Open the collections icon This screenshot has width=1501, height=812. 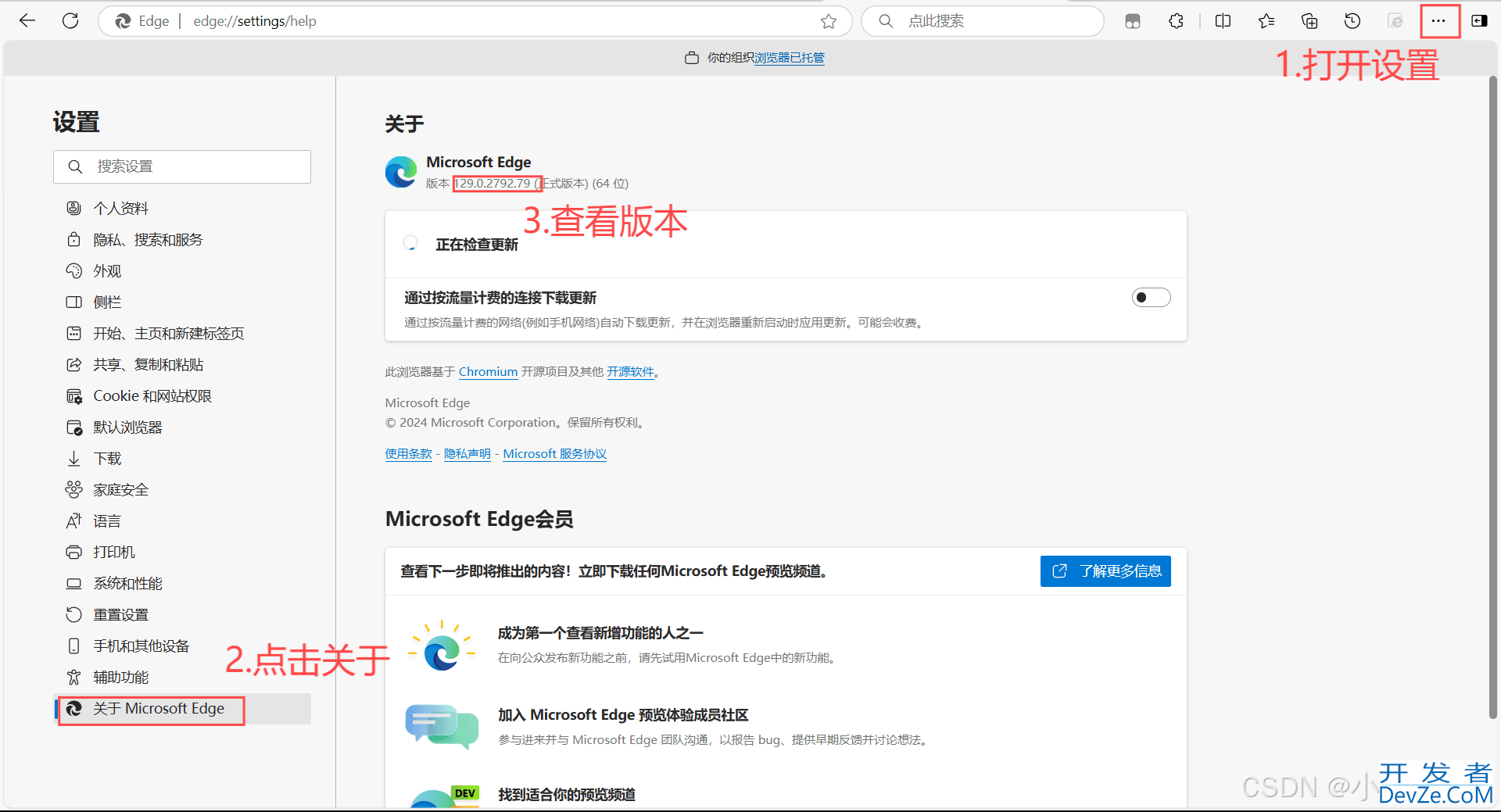click(1309, 21)
